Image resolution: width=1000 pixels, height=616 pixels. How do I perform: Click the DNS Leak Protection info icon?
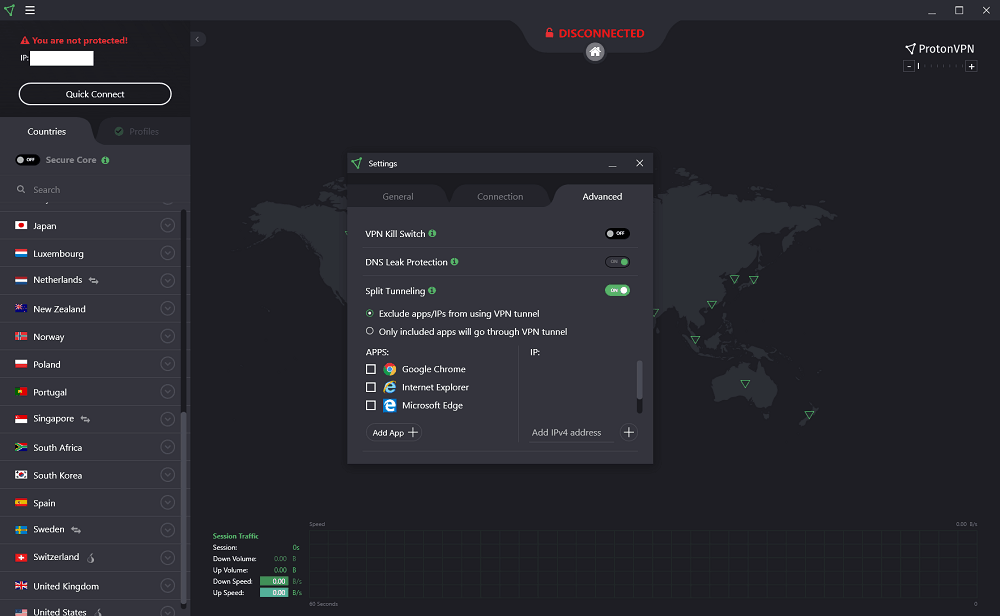pyautogui.click(x=455, y=261)
